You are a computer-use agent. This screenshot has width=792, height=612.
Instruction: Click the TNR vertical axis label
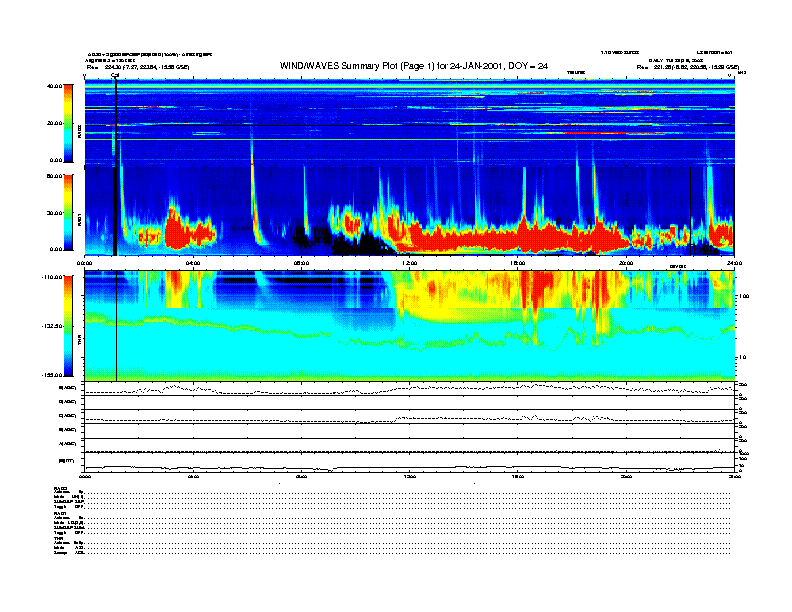click(80, 341)
